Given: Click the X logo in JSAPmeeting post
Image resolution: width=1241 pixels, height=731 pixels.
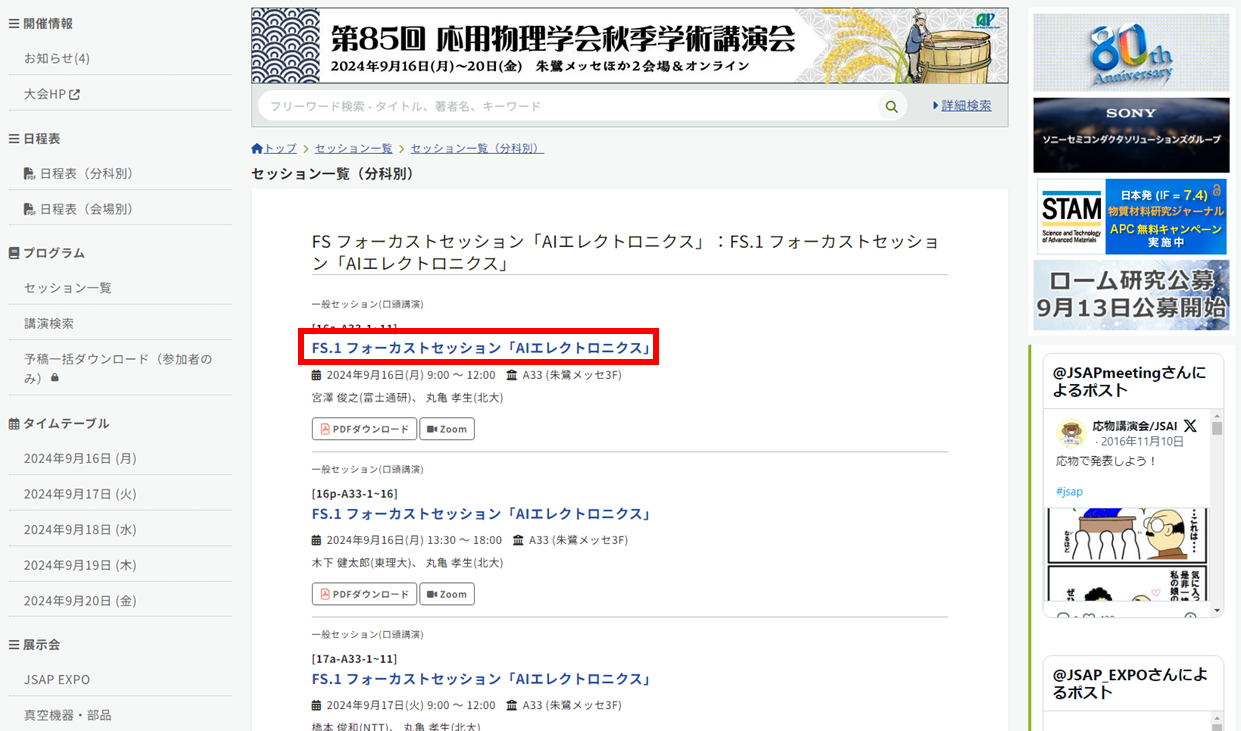Looking at the screenshot, I should pyautogui.click(x=1190, y=426).
